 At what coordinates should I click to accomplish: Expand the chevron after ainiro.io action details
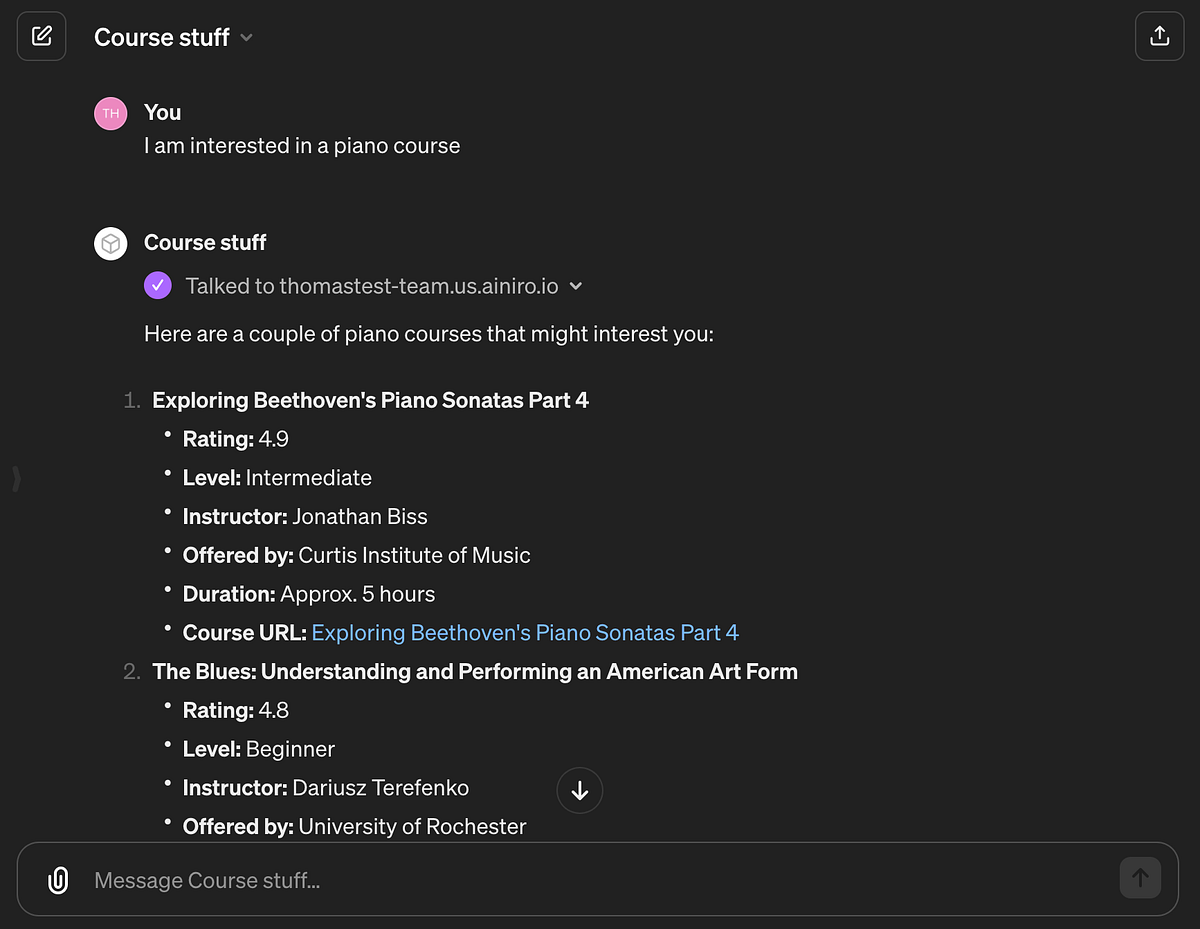[x=576, y=286]
